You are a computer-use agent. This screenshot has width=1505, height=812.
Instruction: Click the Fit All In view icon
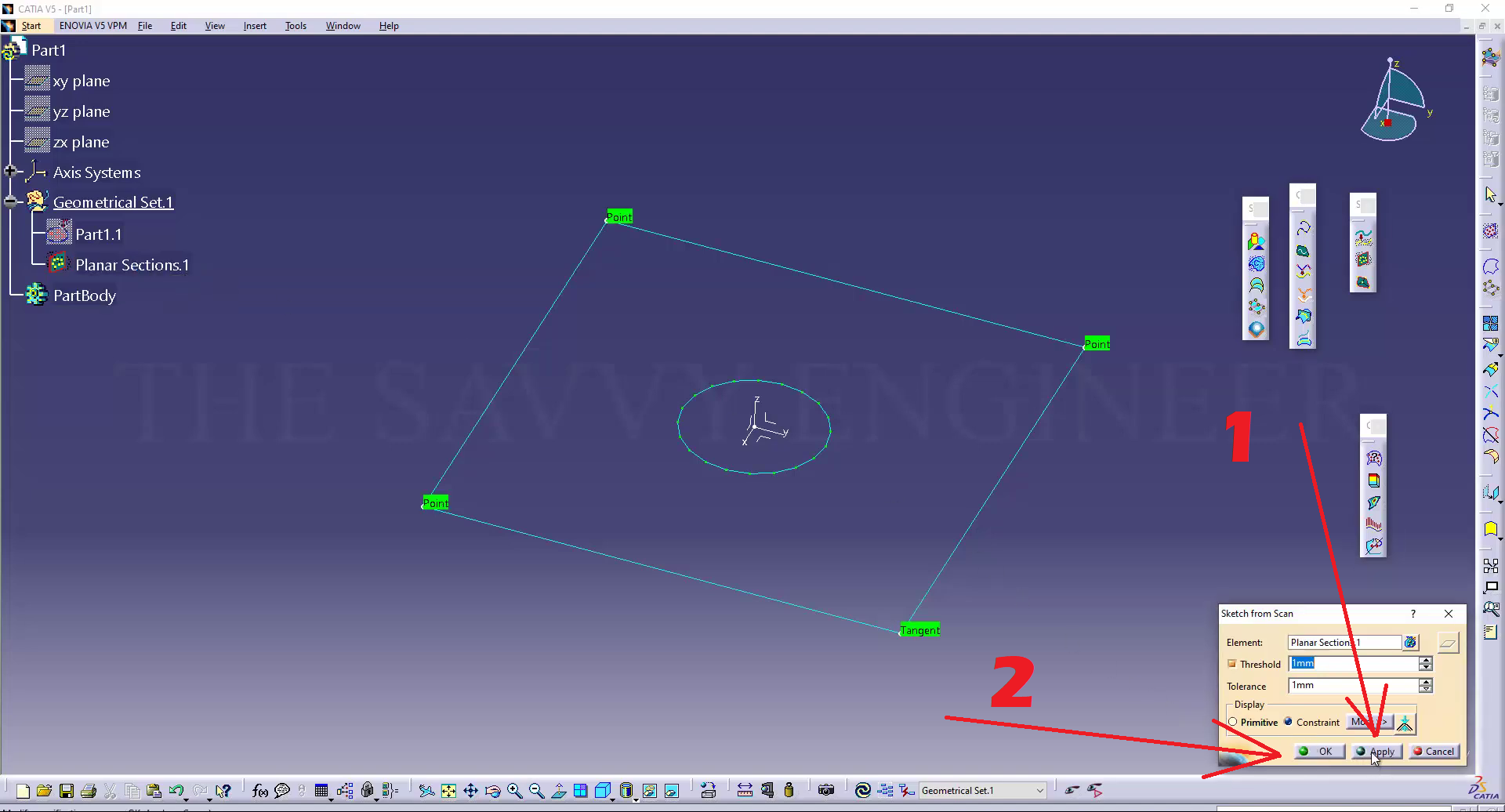click(x=448, y=791)
